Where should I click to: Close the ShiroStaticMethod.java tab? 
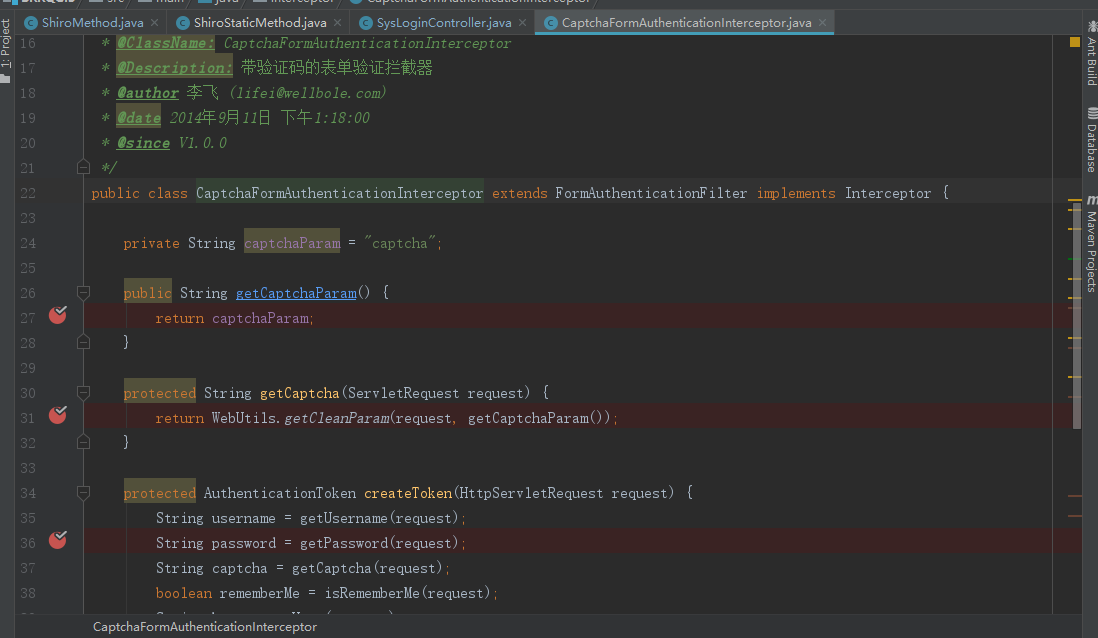point(338,22)
